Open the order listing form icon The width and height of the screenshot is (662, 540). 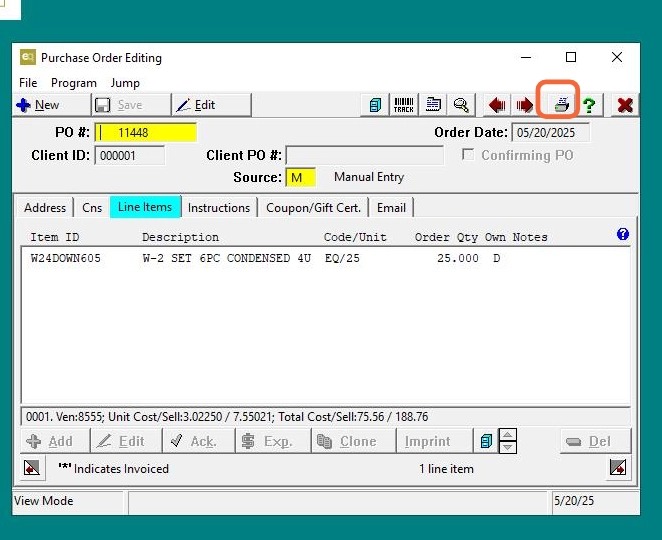(433, 105)
